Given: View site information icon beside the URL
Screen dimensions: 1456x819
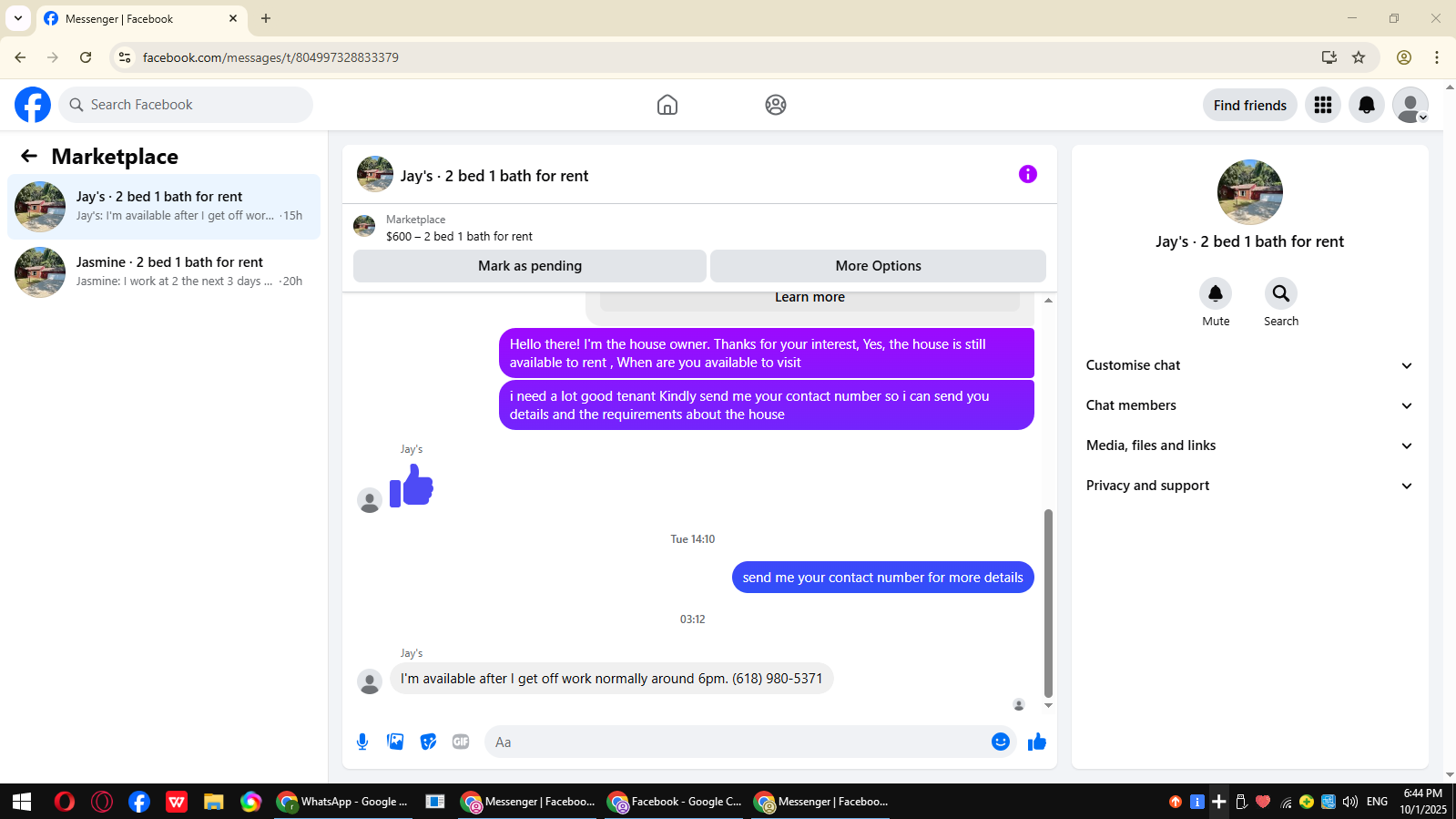Looking at the screenshot, I should point(125,57).
